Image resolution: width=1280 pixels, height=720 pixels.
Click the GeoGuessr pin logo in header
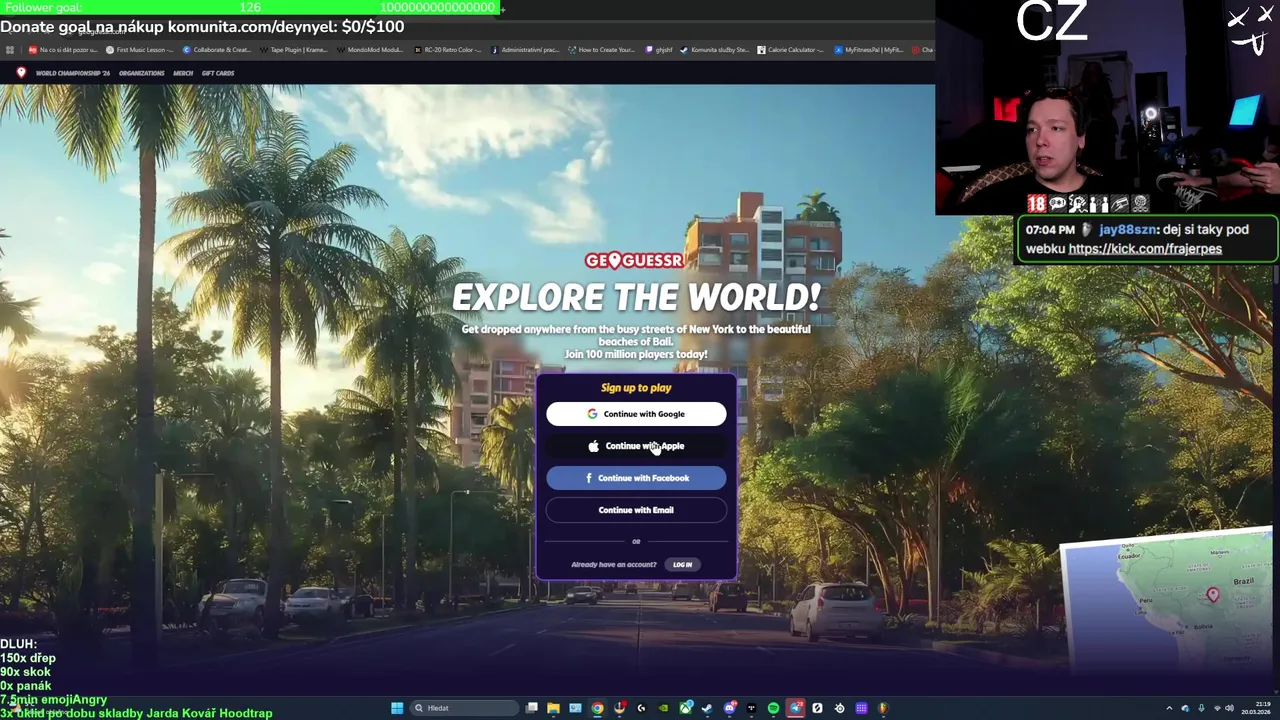[x=21, y=72]
